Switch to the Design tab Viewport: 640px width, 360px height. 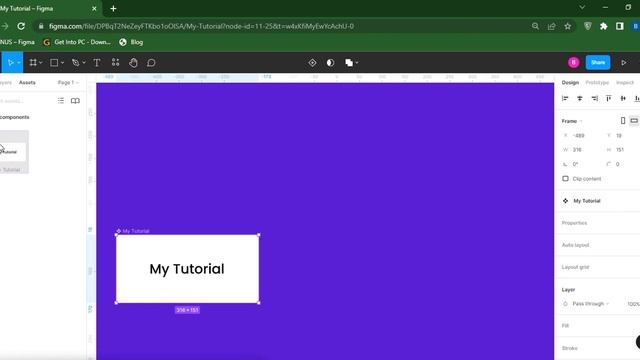pos(570,82)
